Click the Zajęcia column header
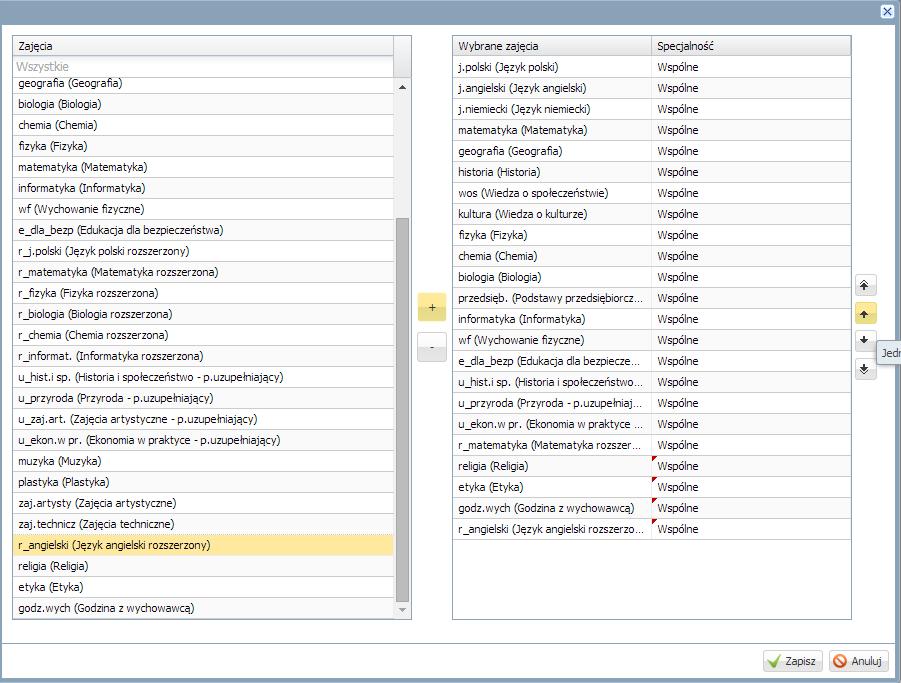This screenshot has height=683, width=901. pyautogui.click(x=203, y=46)
